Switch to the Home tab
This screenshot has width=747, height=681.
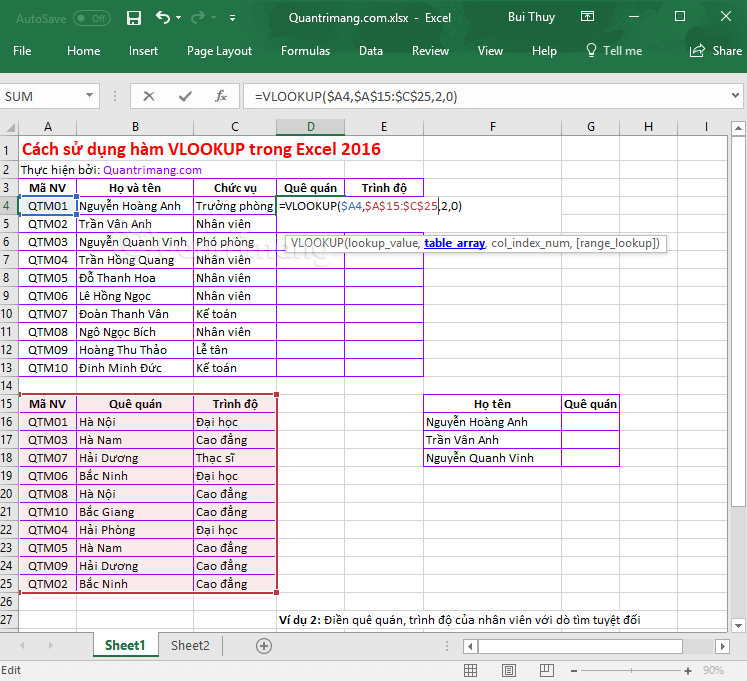pyautogui.click(x=83, y=51)
